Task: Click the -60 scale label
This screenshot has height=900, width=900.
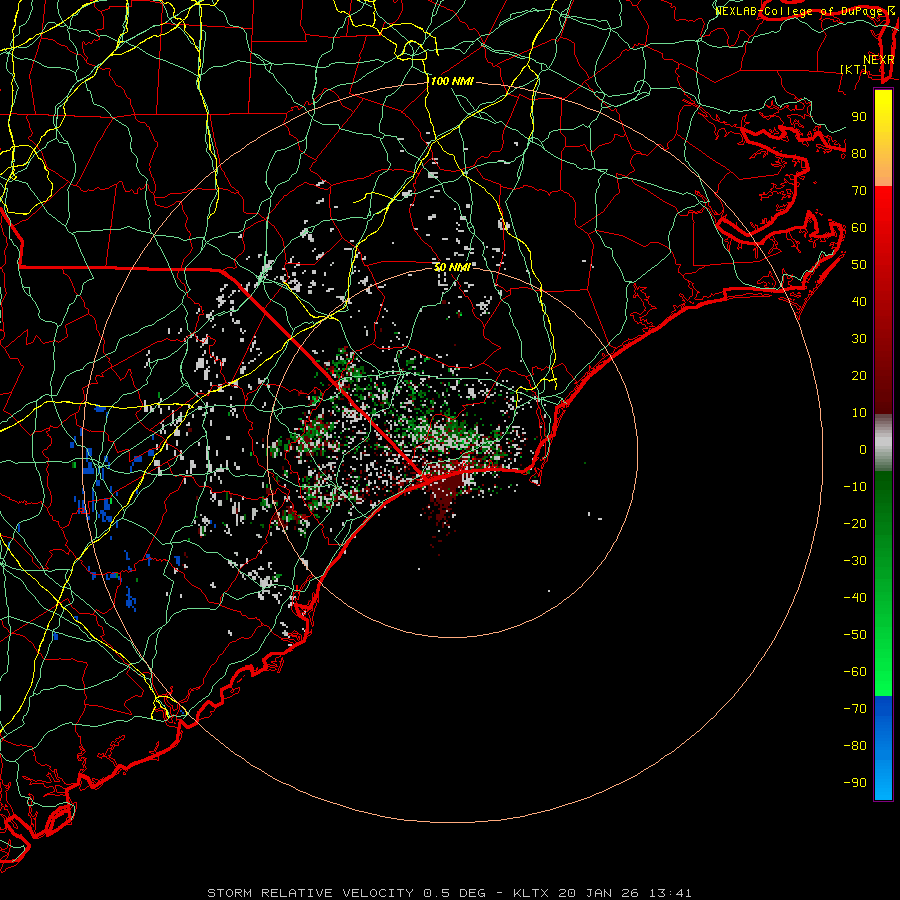Action: [855, 672]
